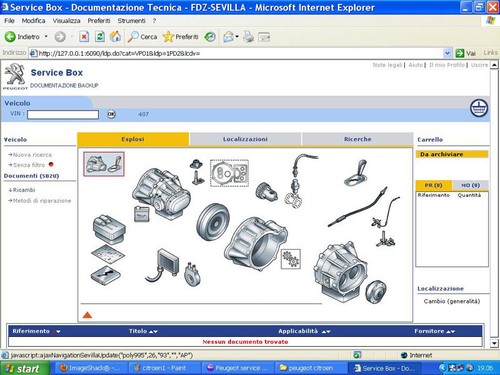500x375 pixels.
Task: Switch to the Localizzazioni tab
Action: 245,139
